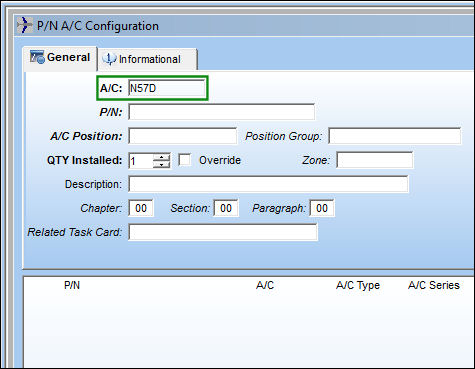This screenshot has height=369, width=475.
Task: Click the Paragraph field showing 00
Action: 322,208
